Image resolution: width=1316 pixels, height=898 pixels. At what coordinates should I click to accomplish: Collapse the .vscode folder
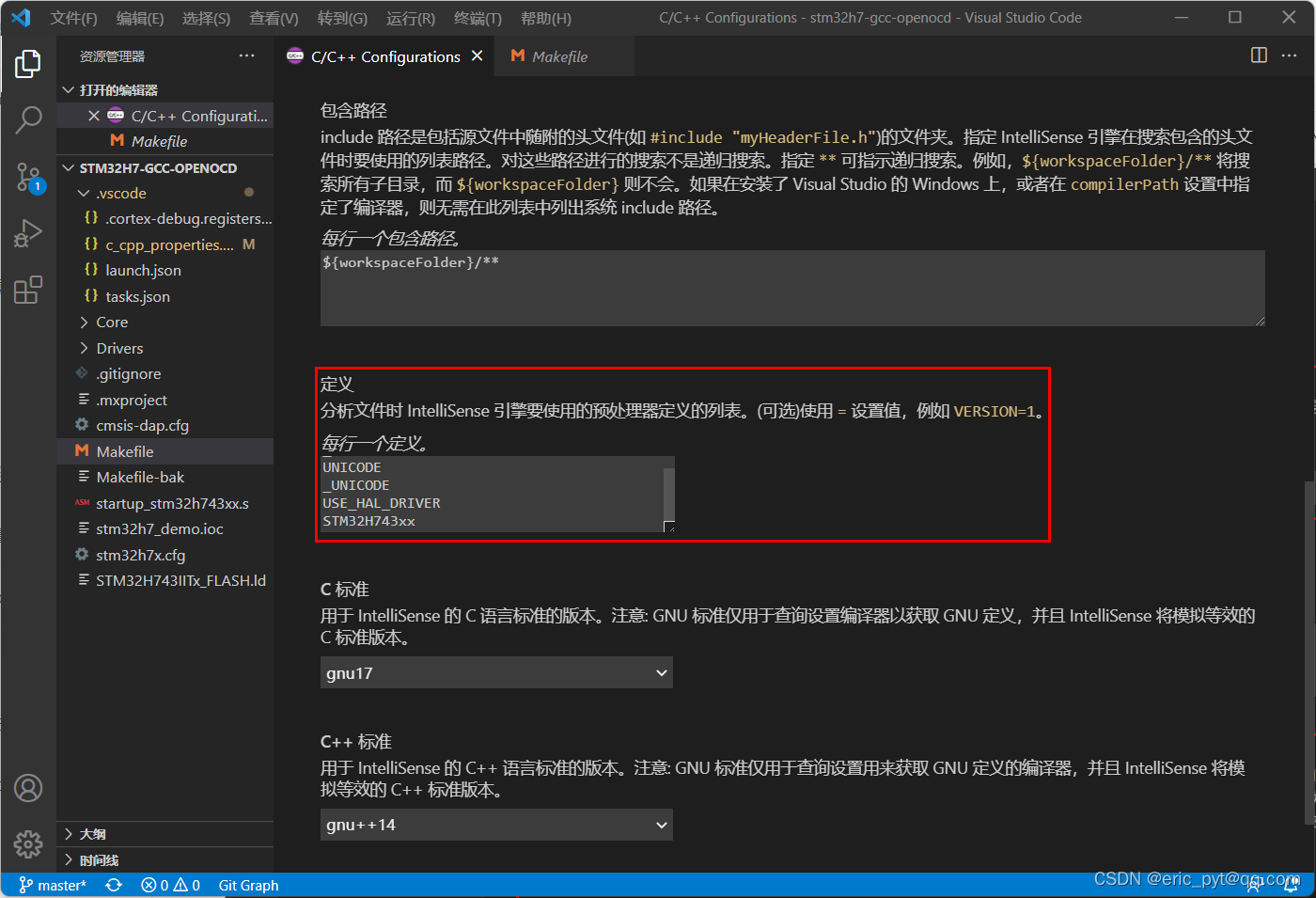coord(165,193)
